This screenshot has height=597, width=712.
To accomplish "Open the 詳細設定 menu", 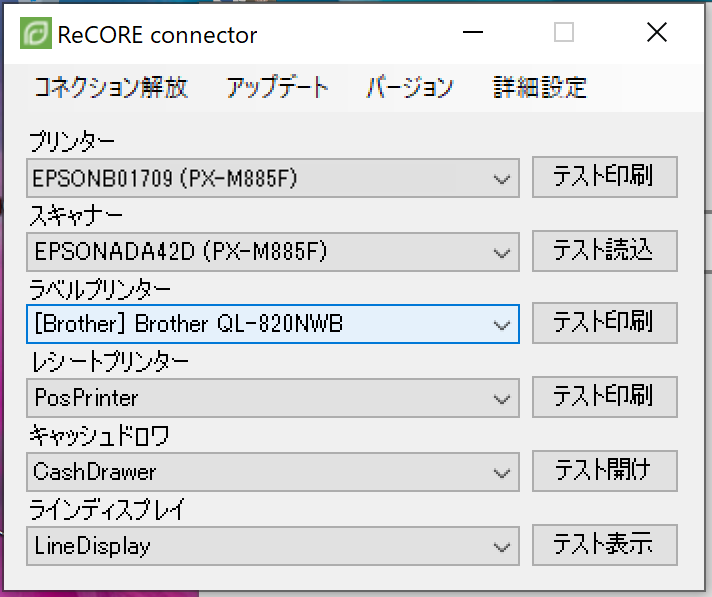I will tap(540, 87).
